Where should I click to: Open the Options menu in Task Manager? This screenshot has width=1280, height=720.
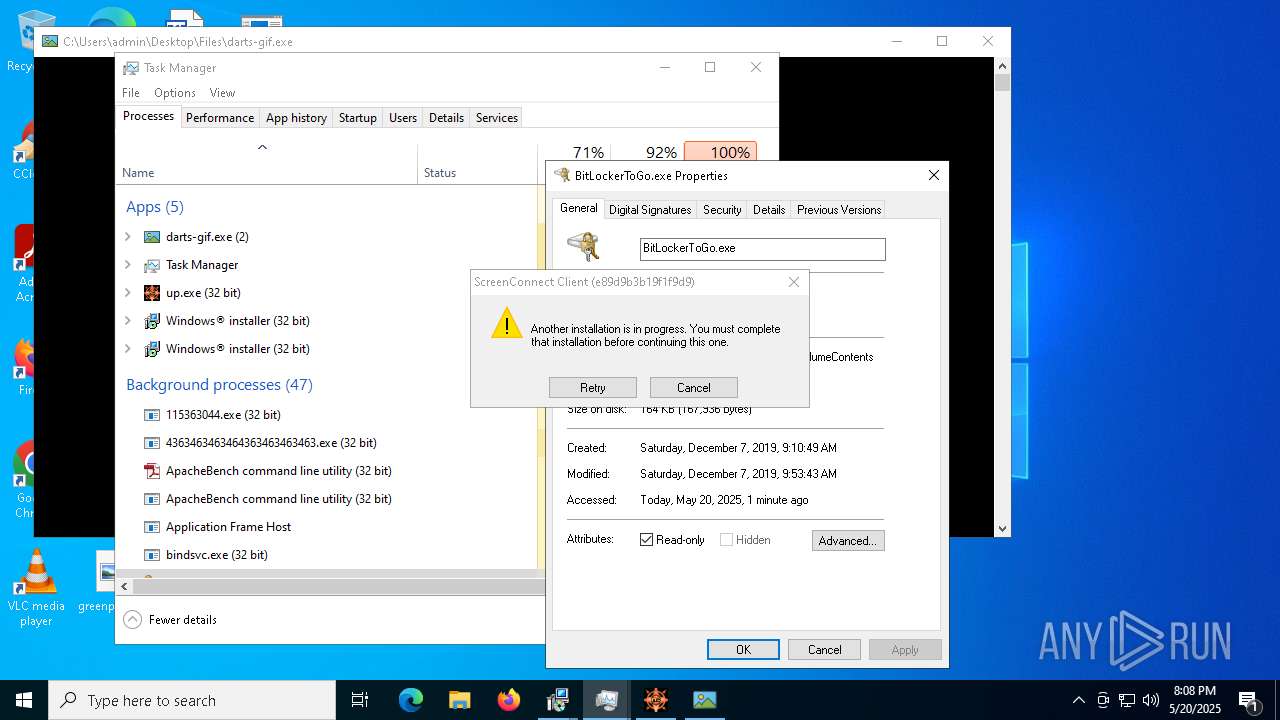click(175, 93)
